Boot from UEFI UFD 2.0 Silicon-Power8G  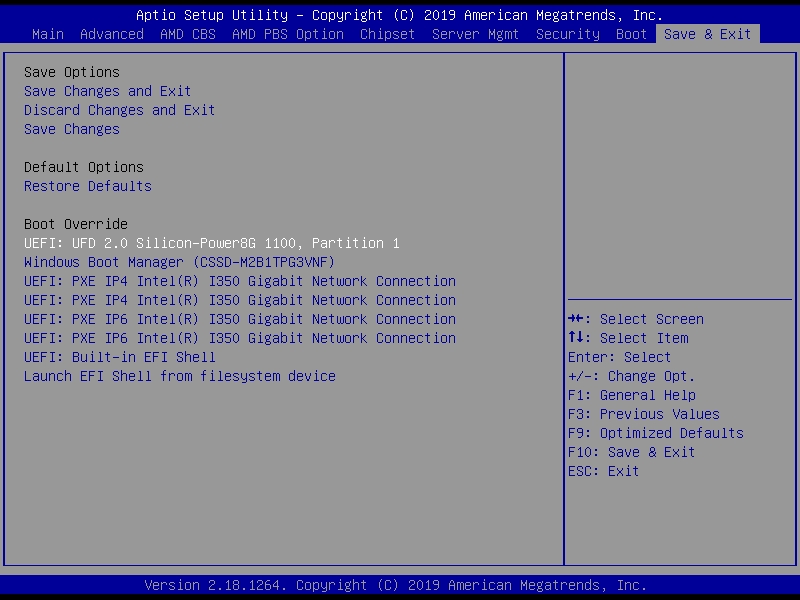coord(211,243)
